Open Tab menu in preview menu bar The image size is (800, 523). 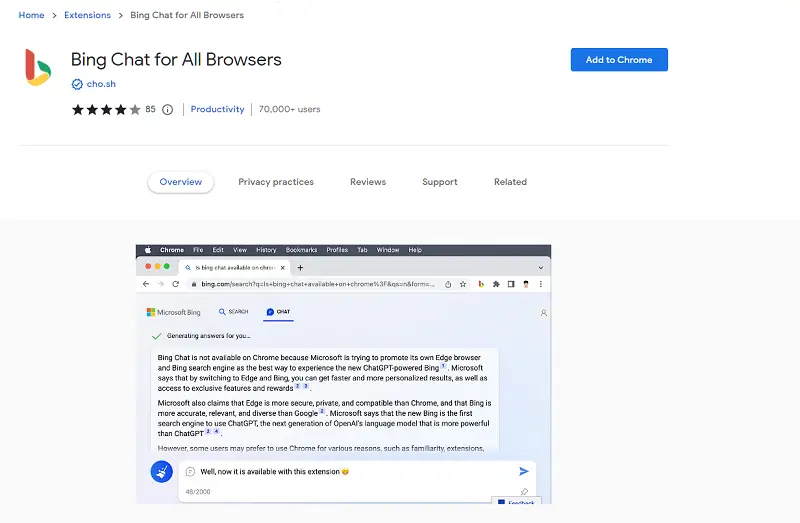pos(362,250)
